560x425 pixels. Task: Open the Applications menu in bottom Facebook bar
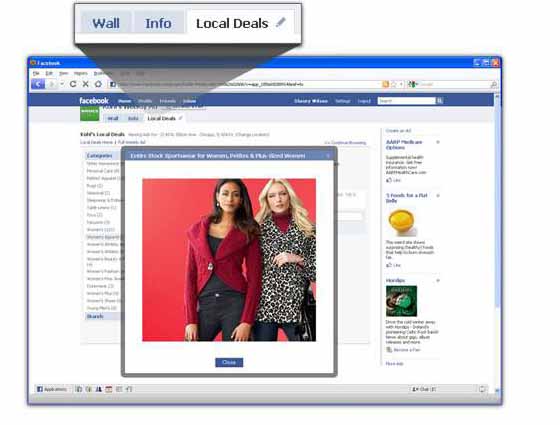pyautogui.click(x=52, y=389)
